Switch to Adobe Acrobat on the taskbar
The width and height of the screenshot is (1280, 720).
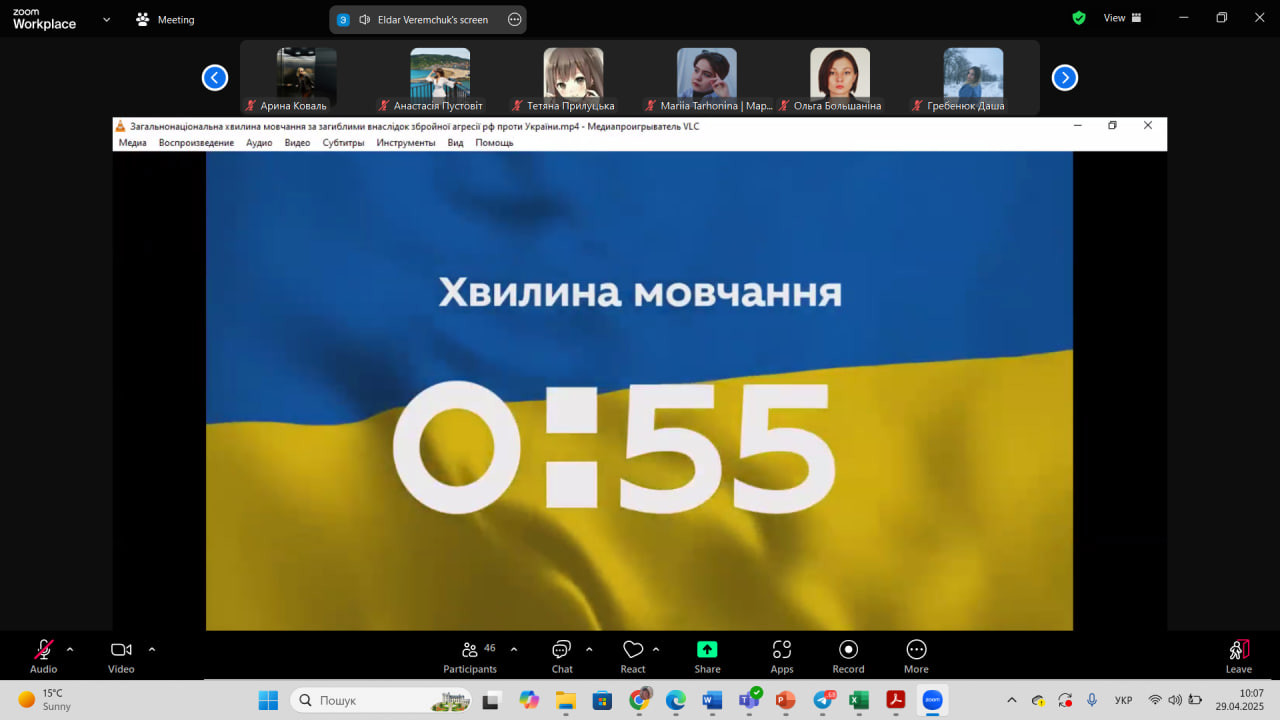click(x=896, y=700)
